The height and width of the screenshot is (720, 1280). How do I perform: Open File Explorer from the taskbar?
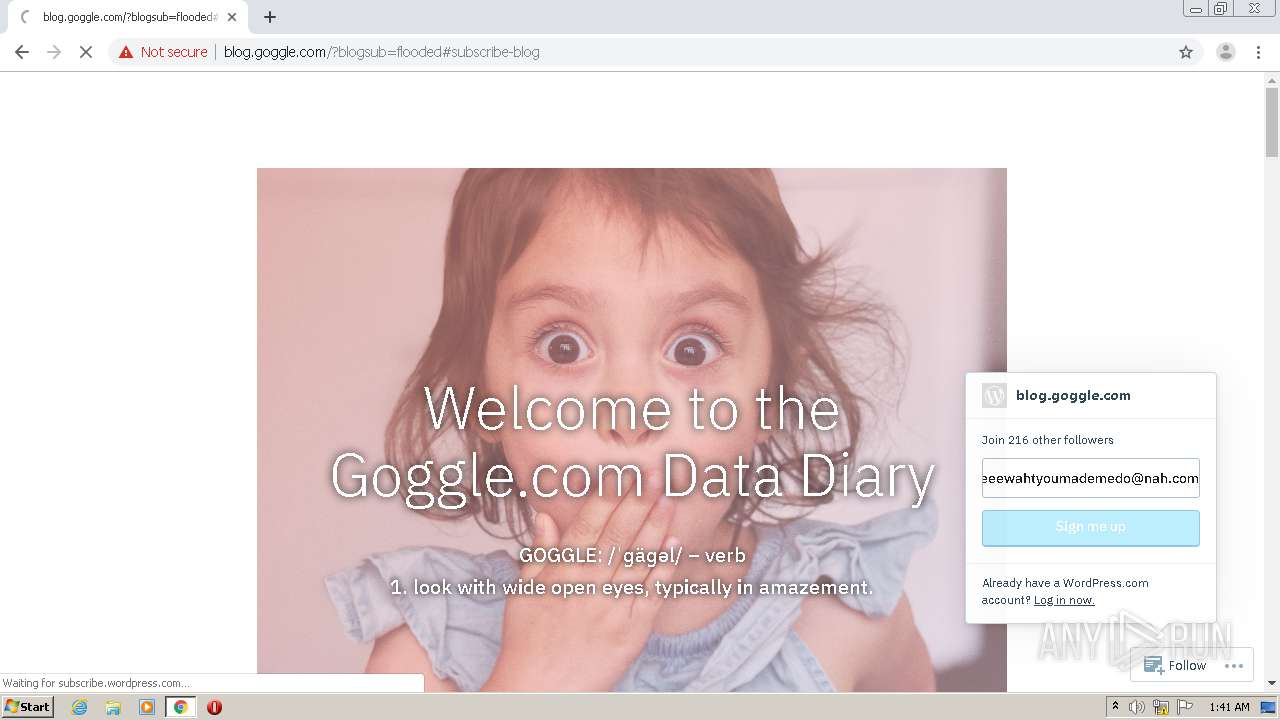tap(113, 707)
